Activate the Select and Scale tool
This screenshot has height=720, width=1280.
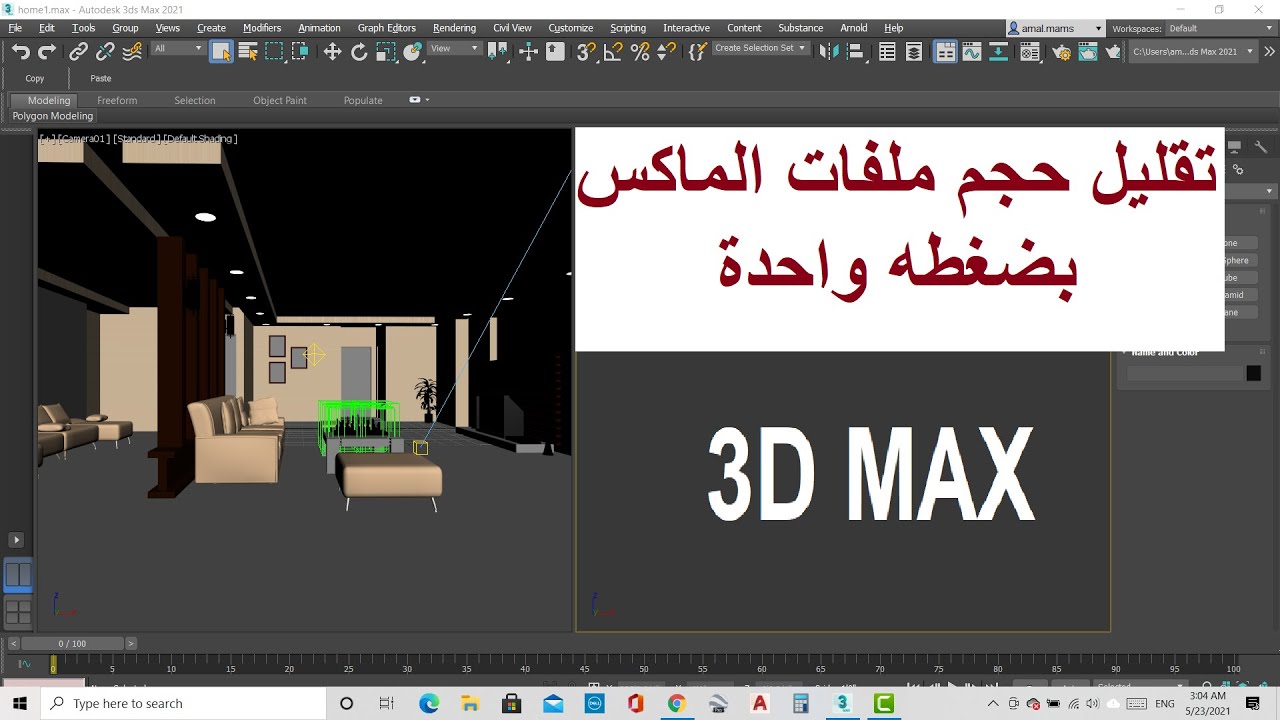pyautogui.click(x=386, y=52)
